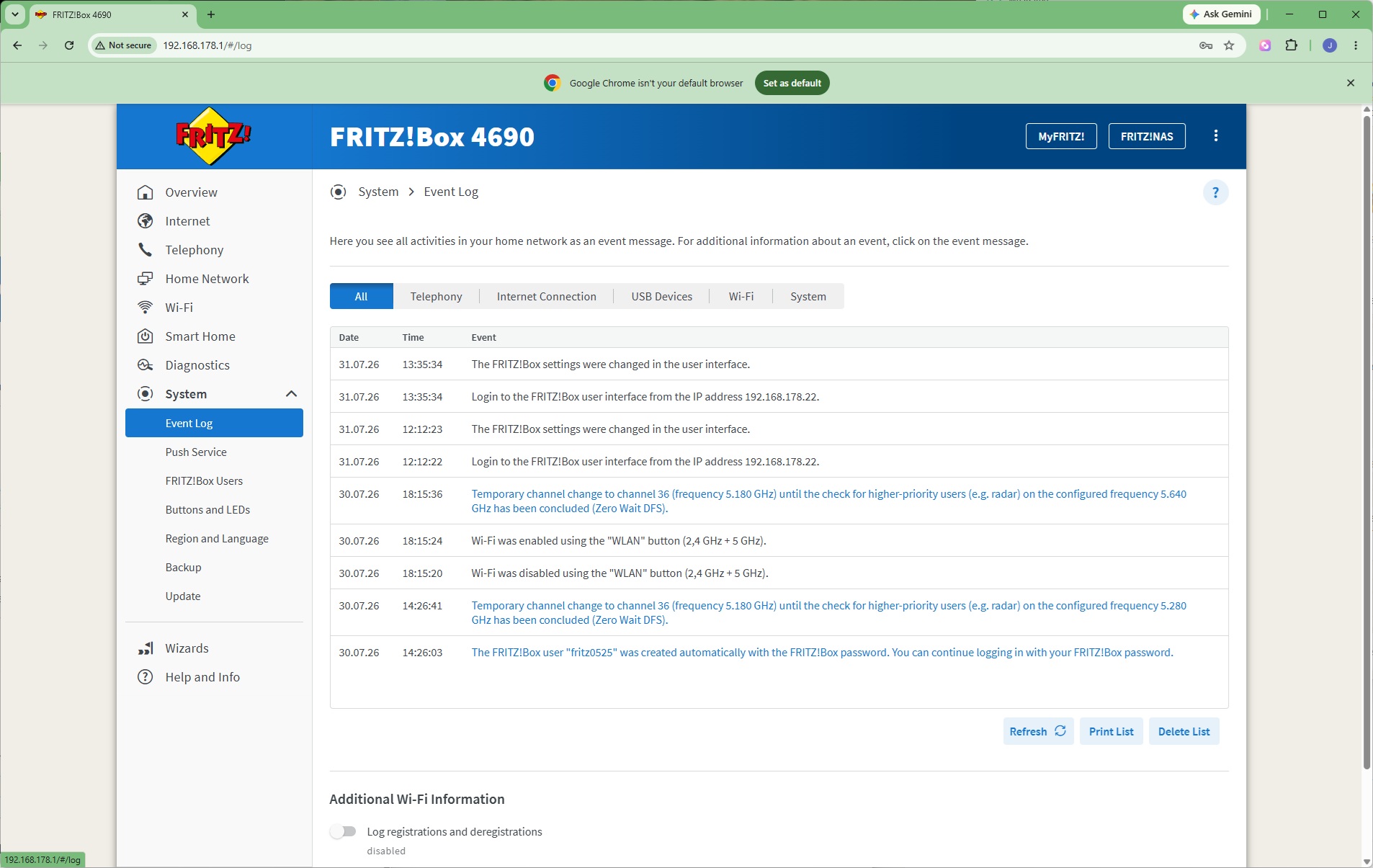Click Ask Gemini button

1221,14
